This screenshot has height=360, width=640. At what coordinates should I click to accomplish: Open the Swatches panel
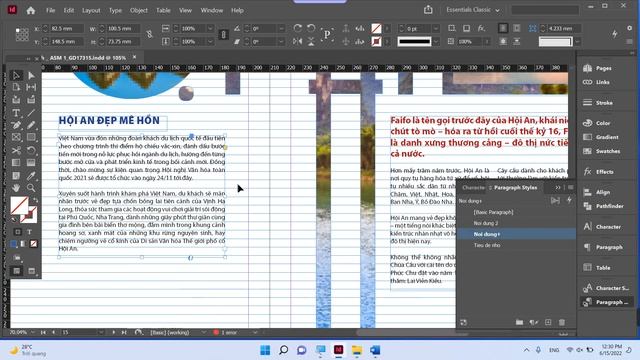(x=608, y=151)
